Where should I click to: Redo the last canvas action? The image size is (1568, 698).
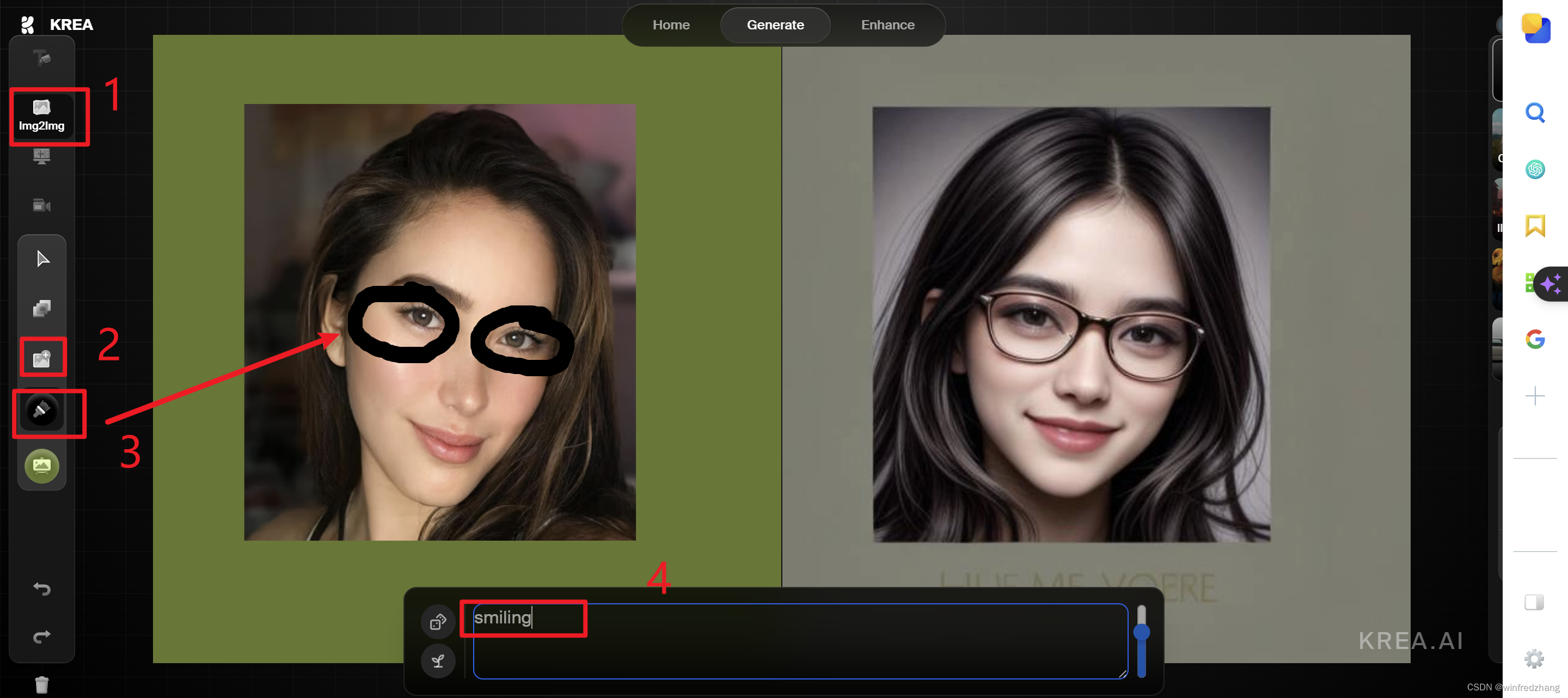[x=41, y=636]
